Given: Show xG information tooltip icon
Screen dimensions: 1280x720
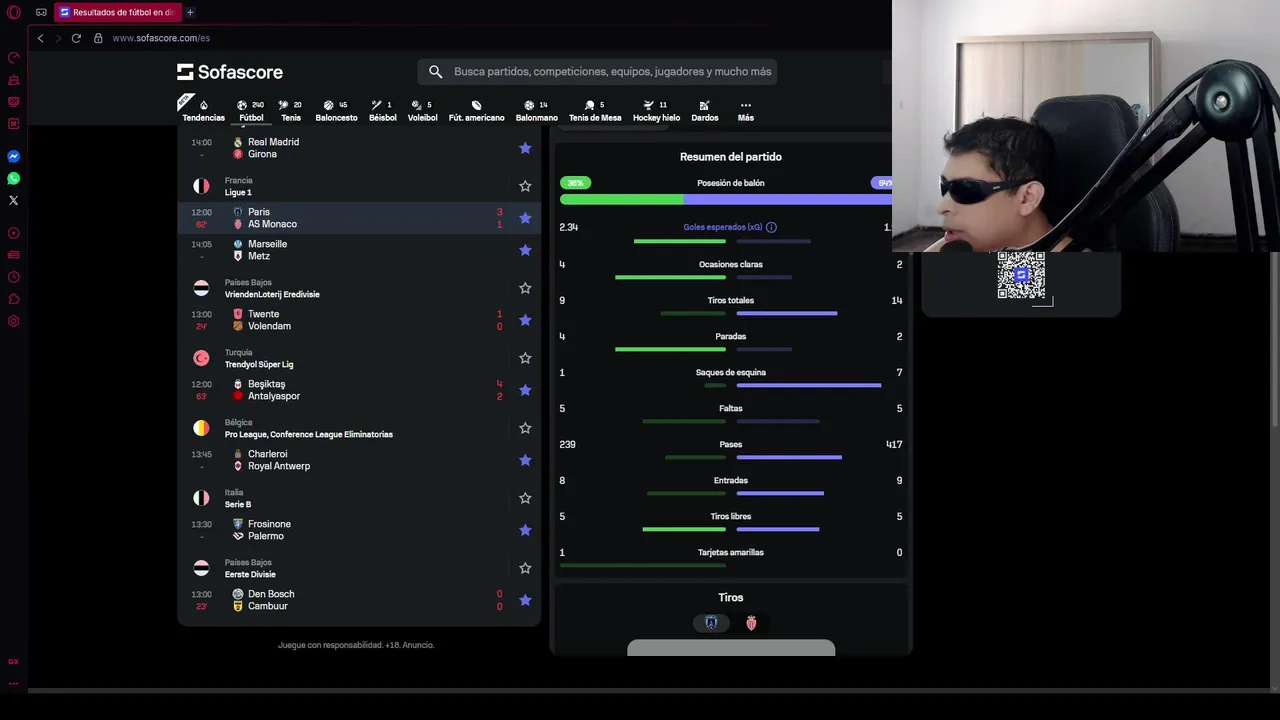Looking at the screenshot, I should pos(771,227).
